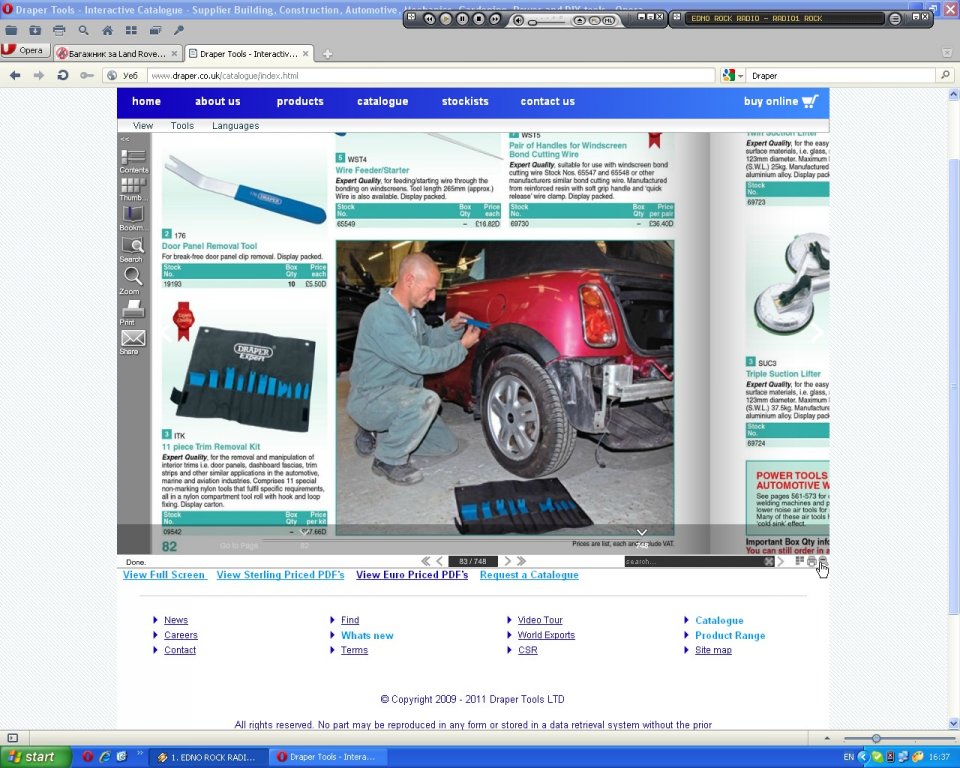Click the browser back arrow
The width and height of the screenshot is (960, 768).
click(15, 75)
